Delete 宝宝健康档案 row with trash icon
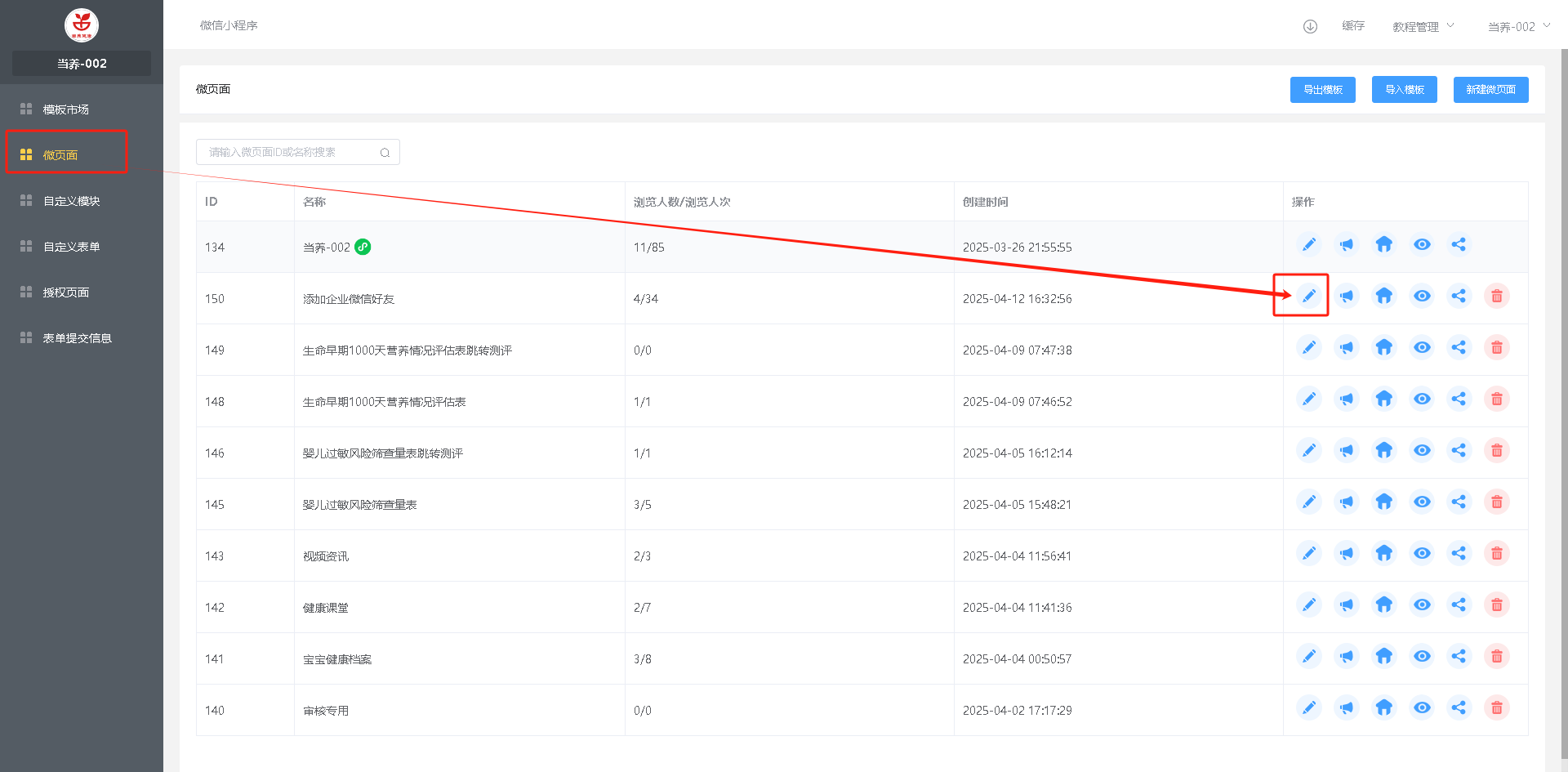The width and height of the screenshot is (1568, 772). (1496, 656)
